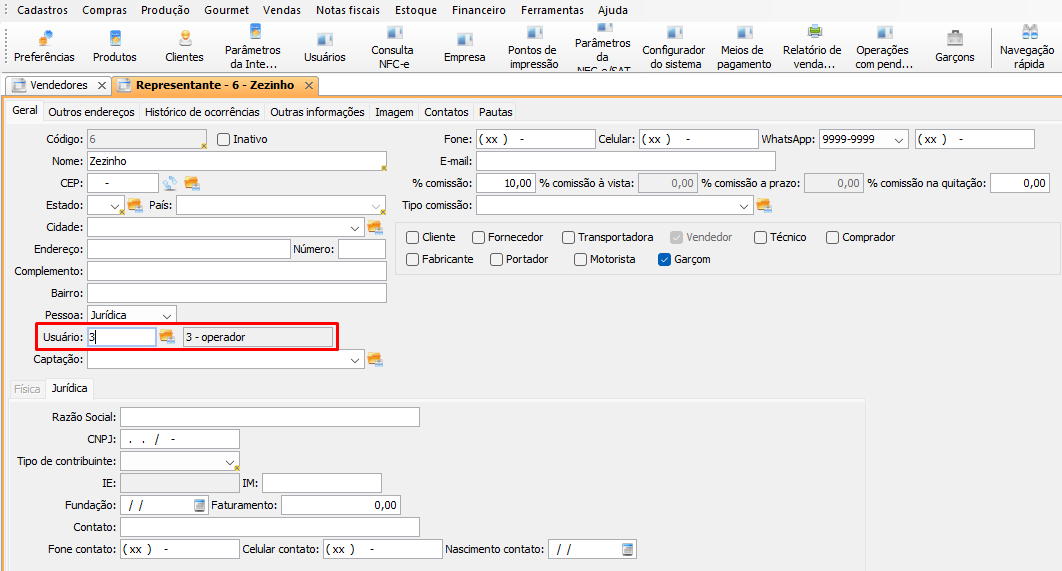Screen dimensions: 1062x571
Task: Open Consulta NFC-e from the toolbar
Action: point(393,46)
